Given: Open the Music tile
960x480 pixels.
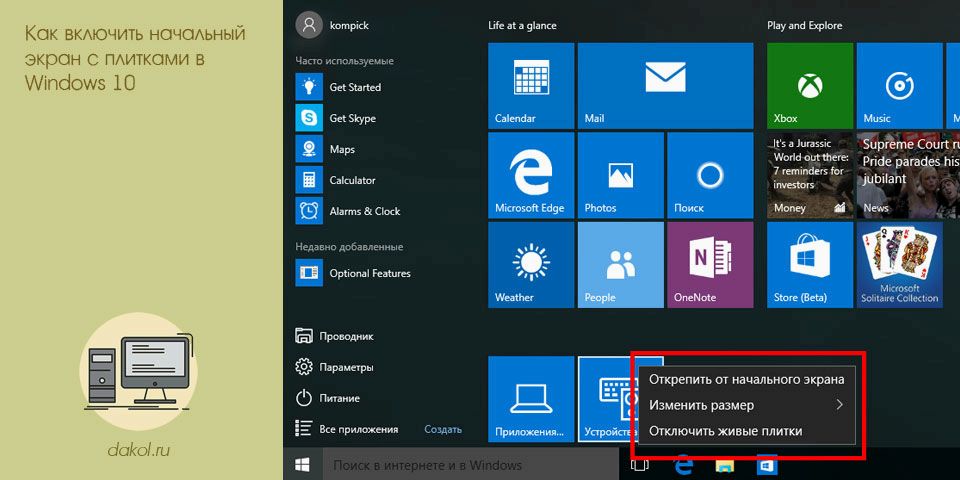Looking at the screenshot, I should point(899,86).
